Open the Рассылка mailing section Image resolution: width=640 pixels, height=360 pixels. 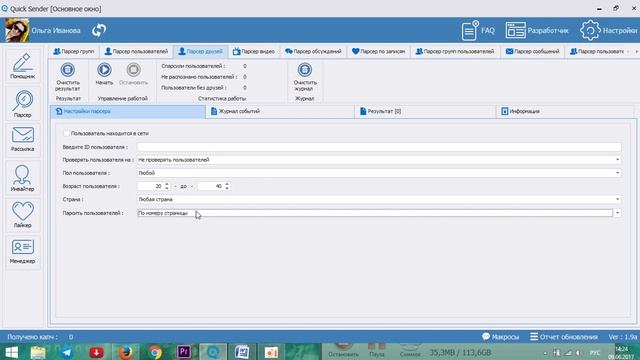[x=22, y=139]
